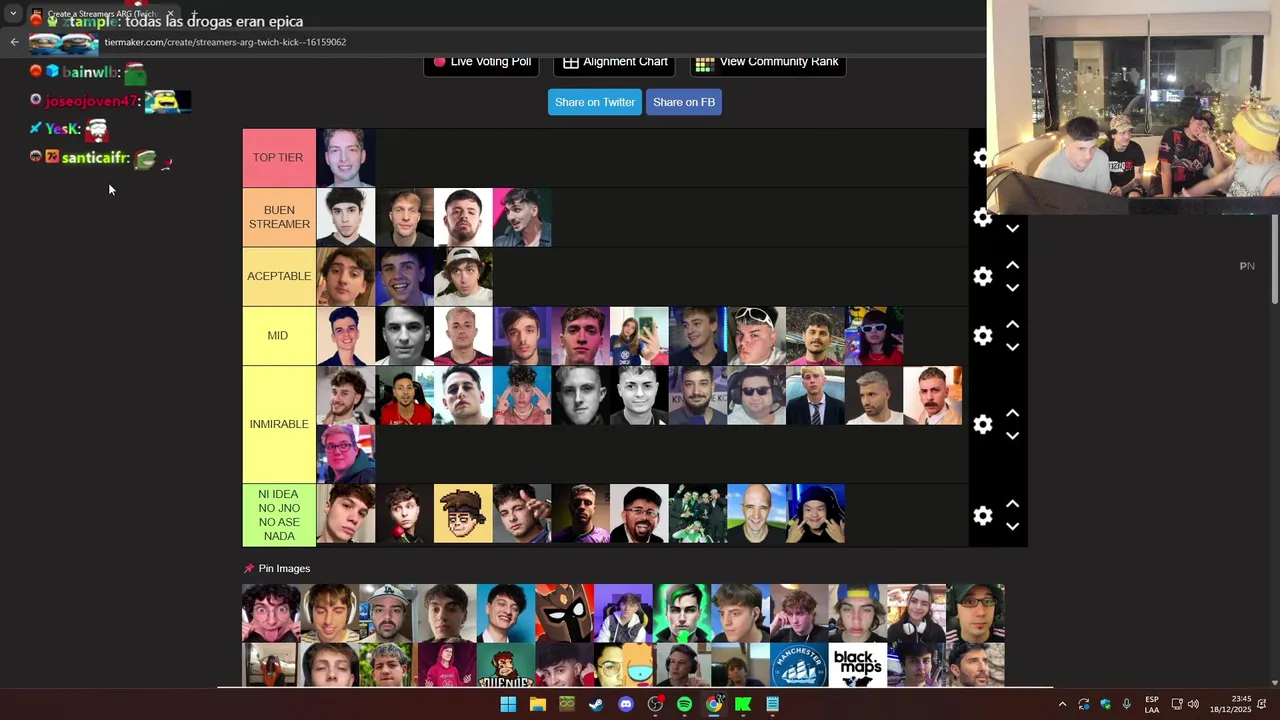Move NI IDEA tier up with chevron
1280x720 pixels.
coord(1012,503)
